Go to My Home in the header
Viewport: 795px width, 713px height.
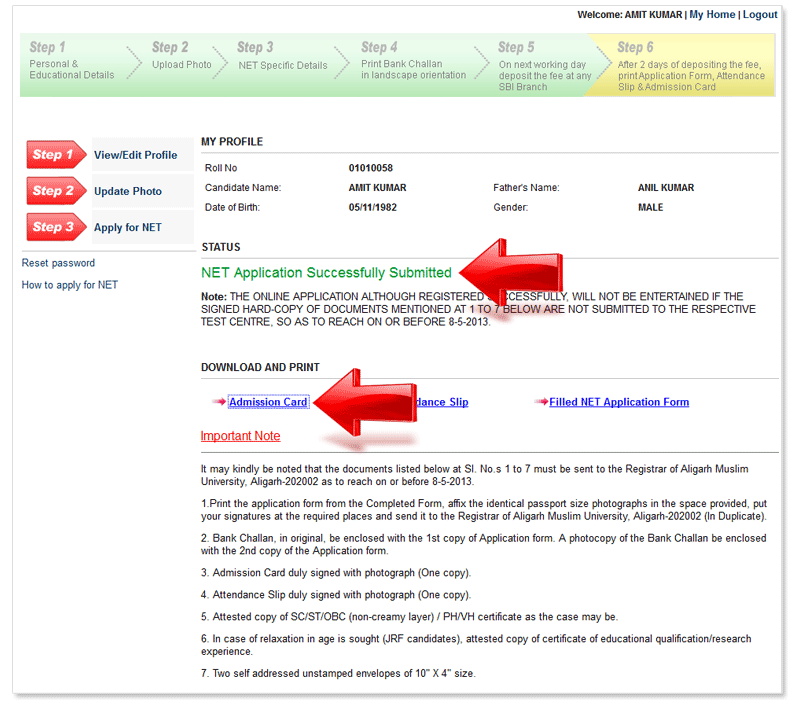(x=712, y=15)
